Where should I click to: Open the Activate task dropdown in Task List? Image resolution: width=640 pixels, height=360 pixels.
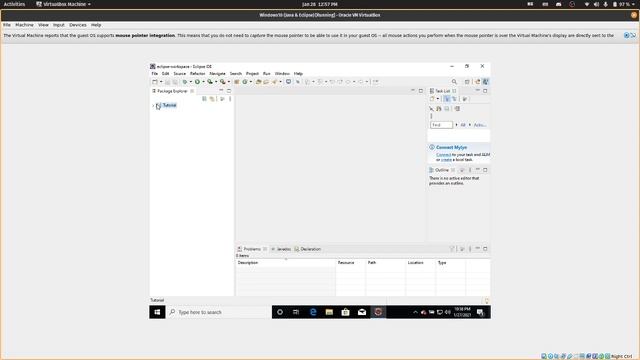point(470,125)
